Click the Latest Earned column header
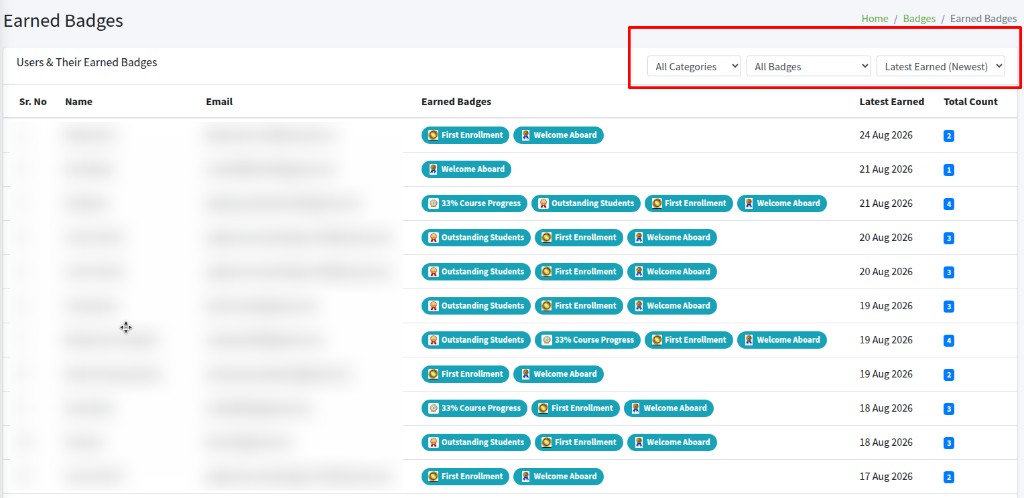Viewport: 1024px width, 498px height. point(891,102)
